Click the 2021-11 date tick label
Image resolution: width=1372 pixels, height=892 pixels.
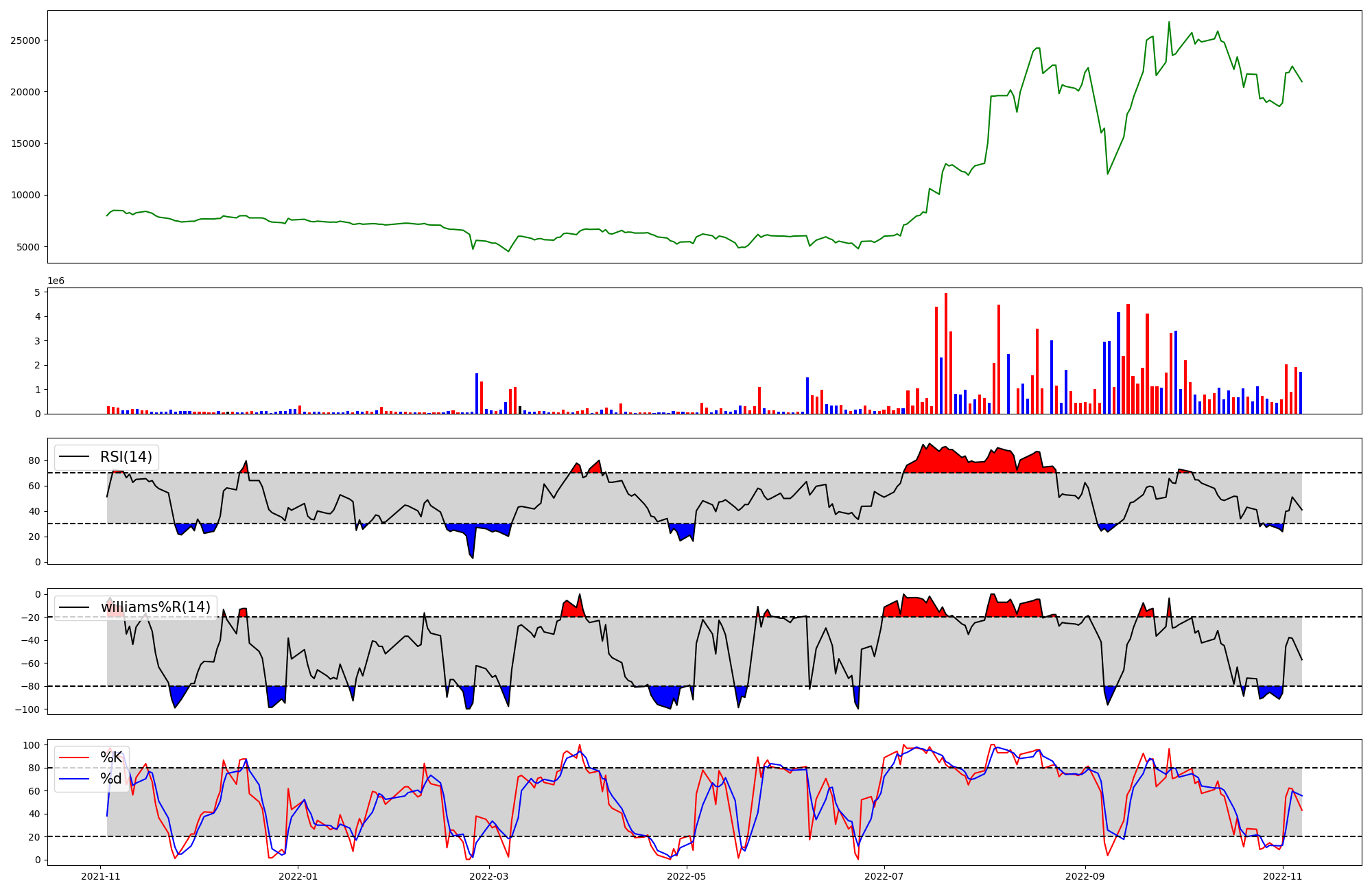click(101, 876)
